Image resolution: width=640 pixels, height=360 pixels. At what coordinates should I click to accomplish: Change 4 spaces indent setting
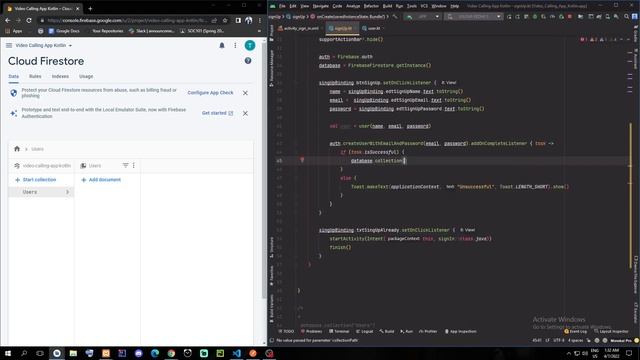[576, 340]
